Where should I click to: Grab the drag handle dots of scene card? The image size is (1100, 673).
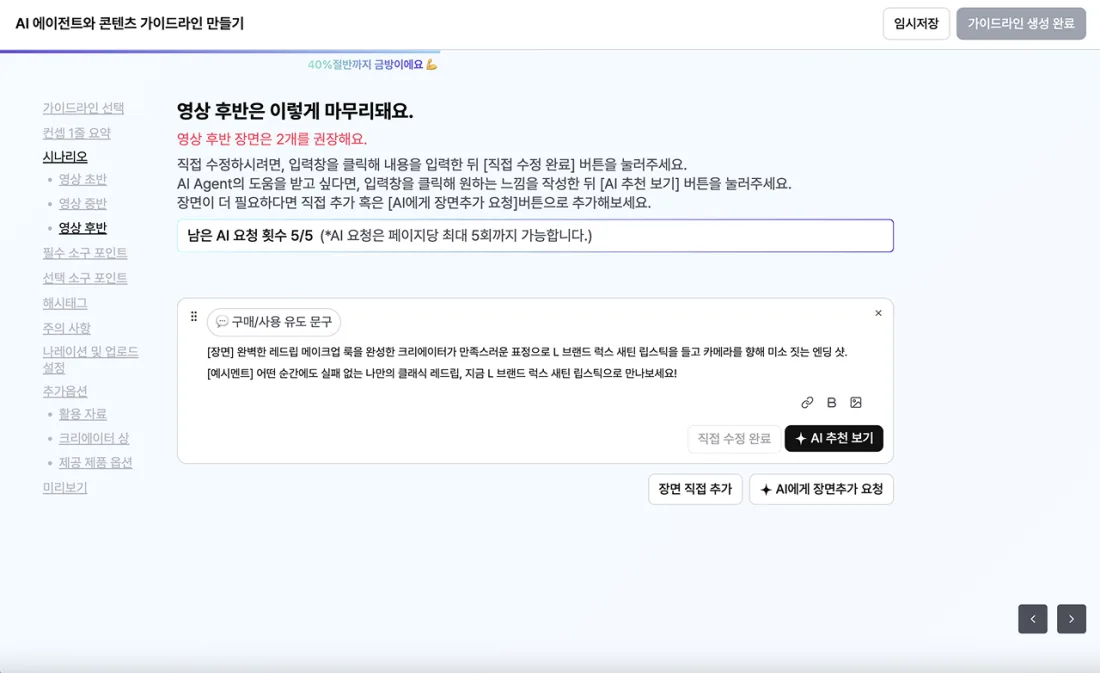pos(194,316)
